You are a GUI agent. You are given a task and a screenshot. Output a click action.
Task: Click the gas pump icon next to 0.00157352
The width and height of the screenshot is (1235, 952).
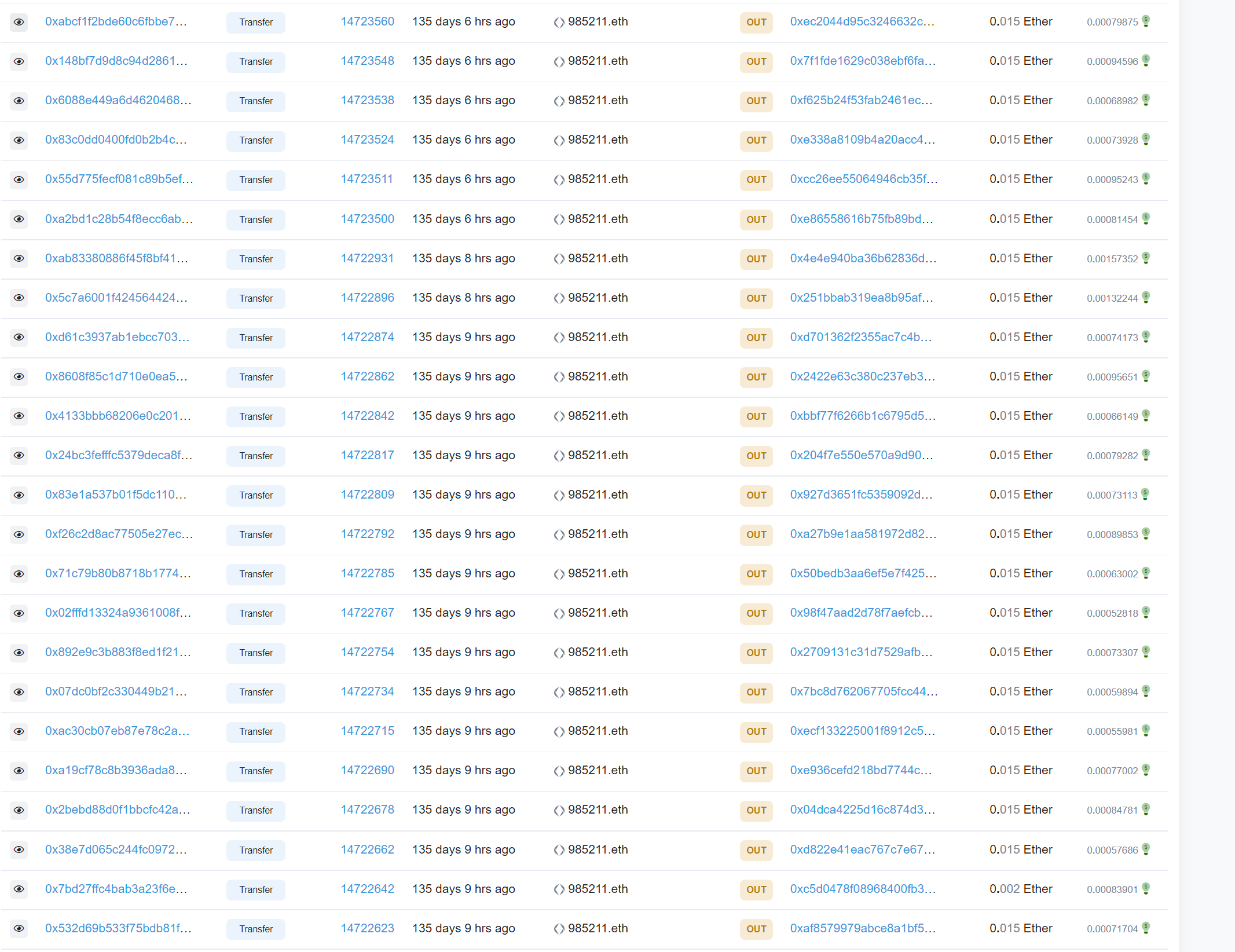coord(1147,259)
